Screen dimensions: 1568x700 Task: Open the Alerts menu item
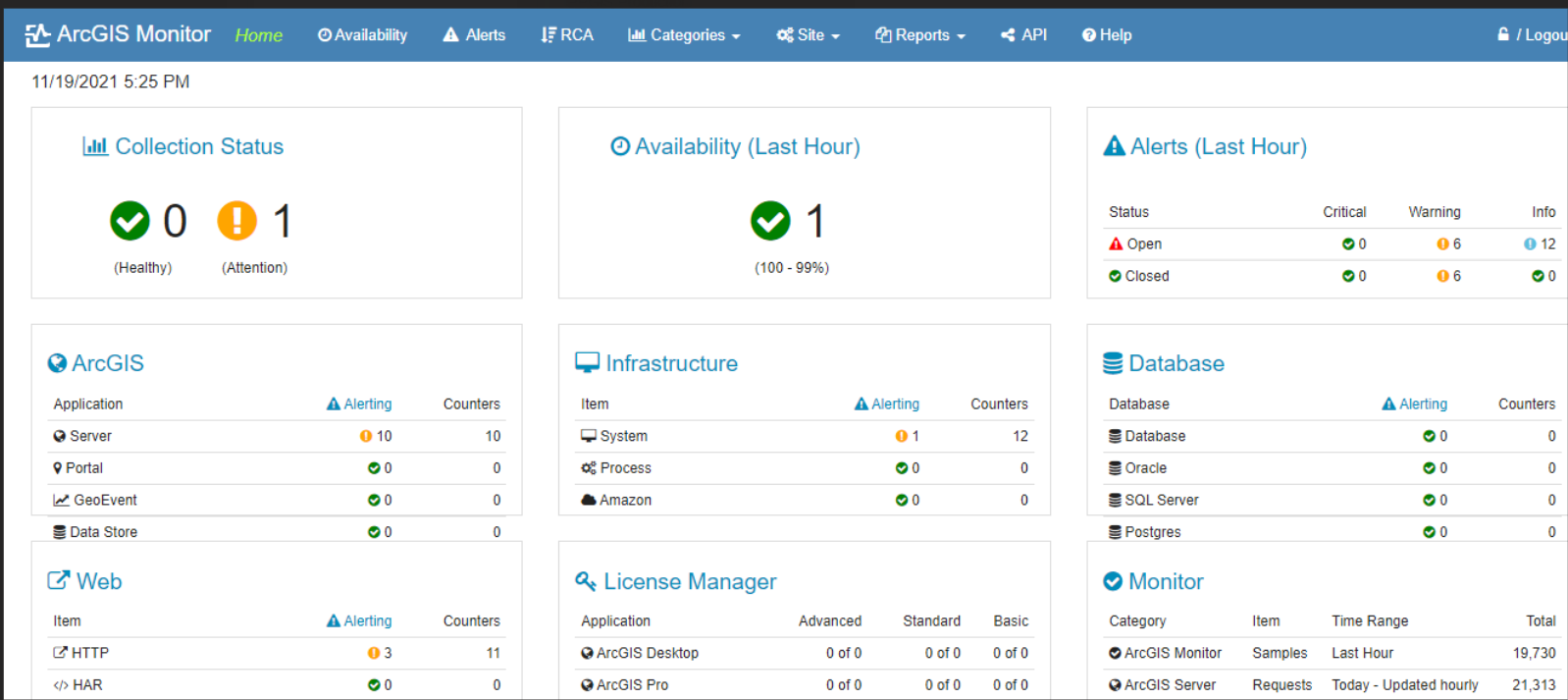474,35
